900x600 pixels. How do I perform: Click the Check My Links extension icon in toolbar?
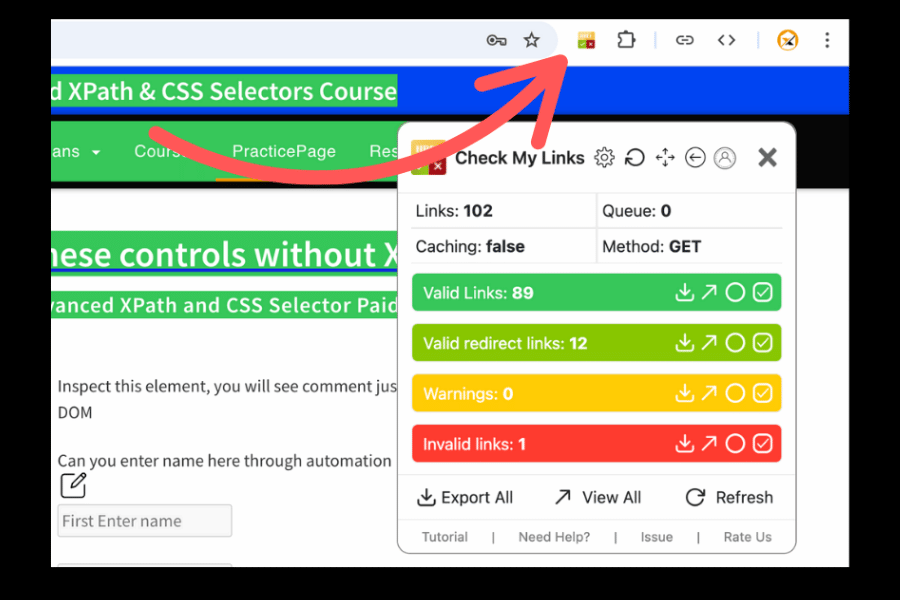point(586,41)
